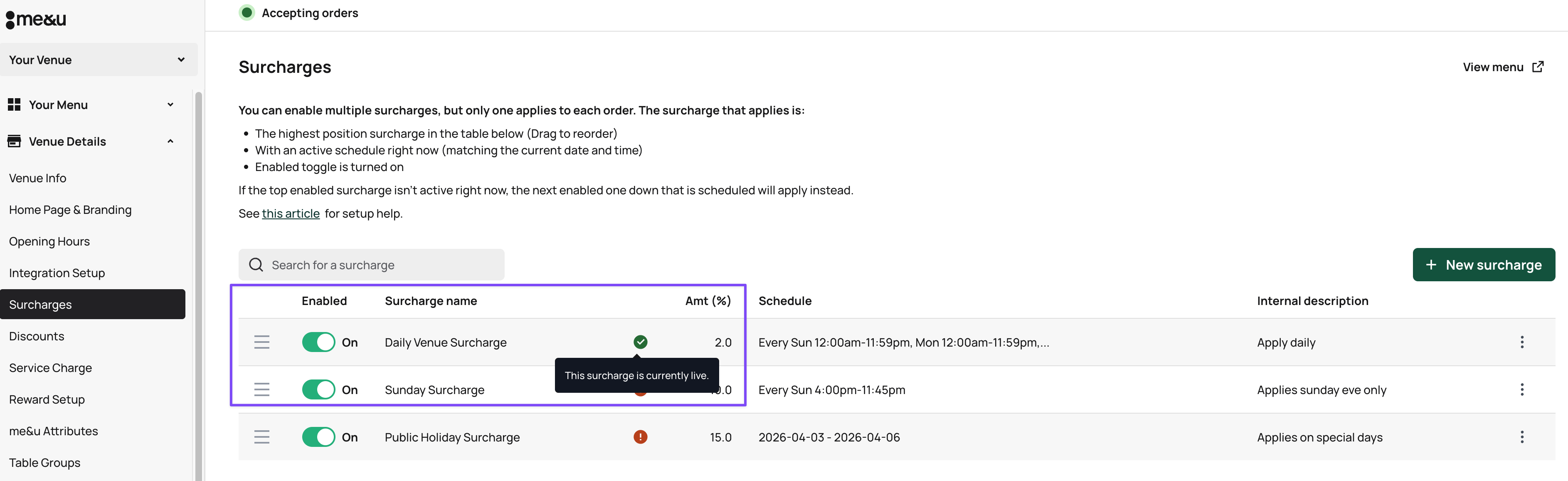1568x481 pixels.
Task: Click the me&u logo
Action: [37, 20]
